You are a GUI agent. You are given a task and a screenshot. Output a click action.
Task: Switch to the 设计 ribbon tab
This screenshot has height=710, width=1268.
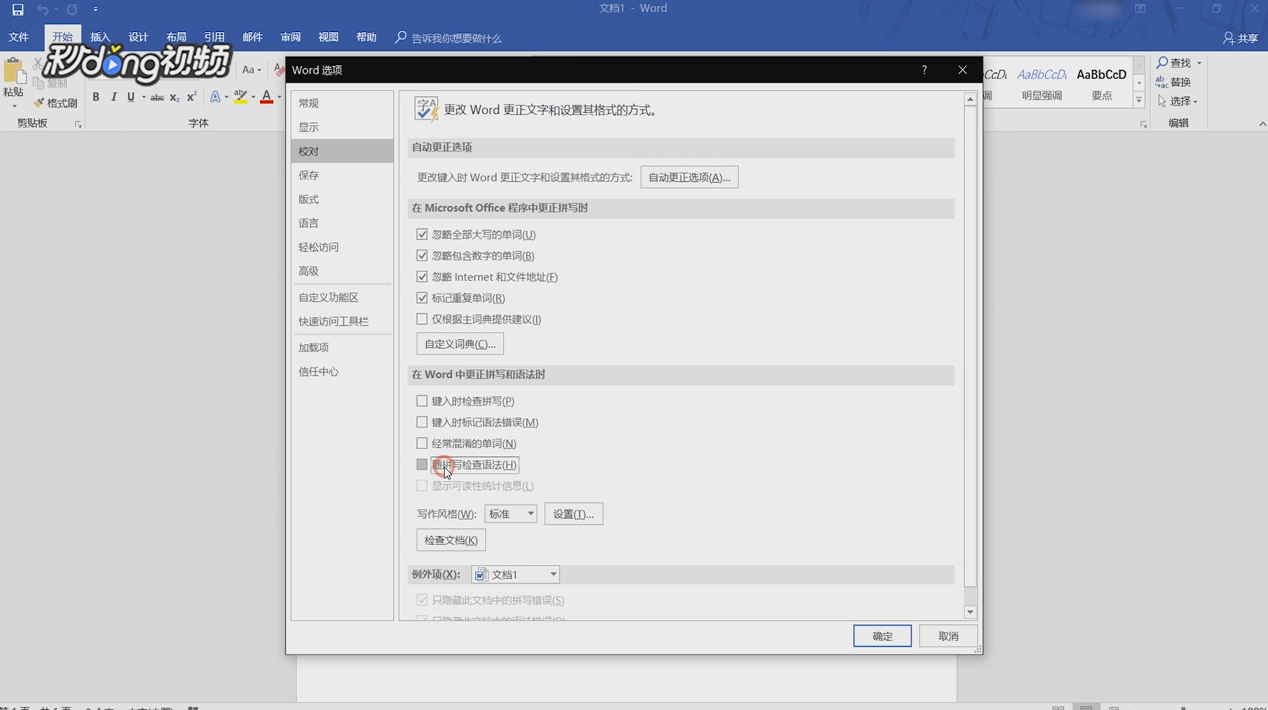pyautogui.click(x=138, y=38)
